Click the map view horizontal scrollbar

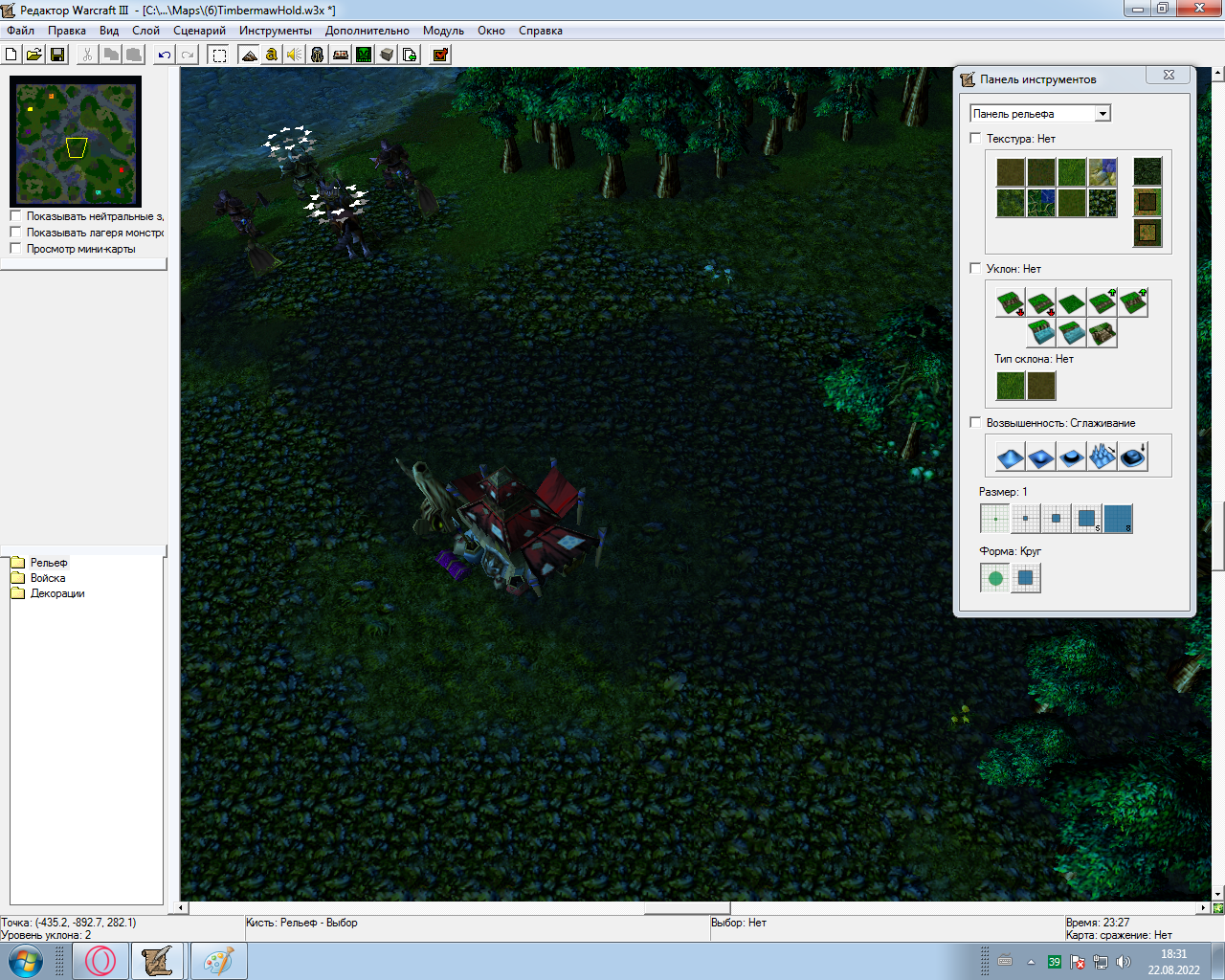(694, 907)
